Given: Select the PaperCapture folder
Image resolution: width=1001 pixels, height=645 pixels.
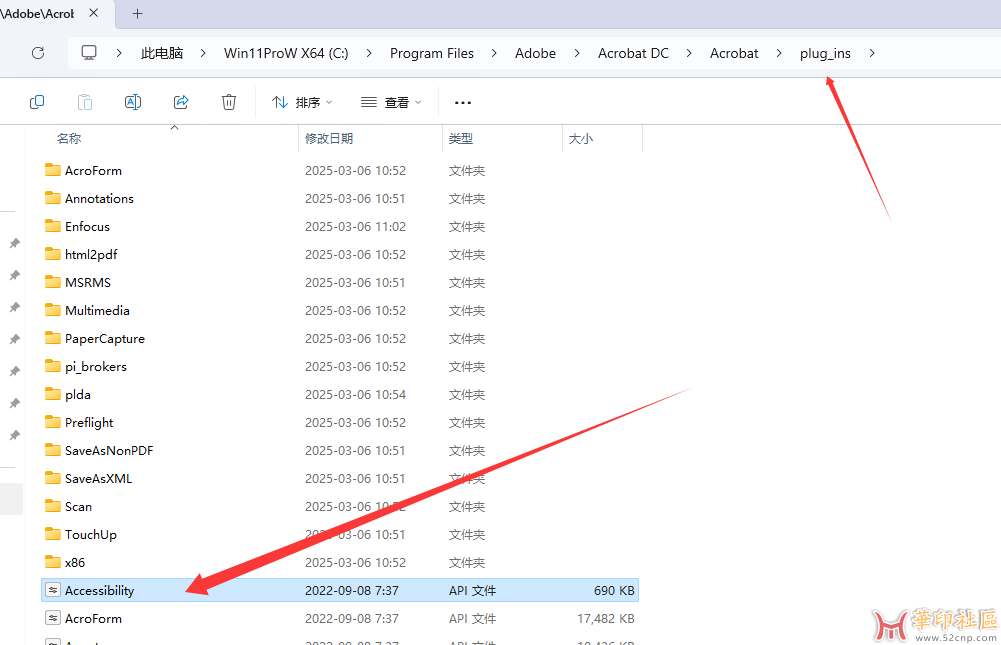Looking at the screenshot, I should coord(104,338).
